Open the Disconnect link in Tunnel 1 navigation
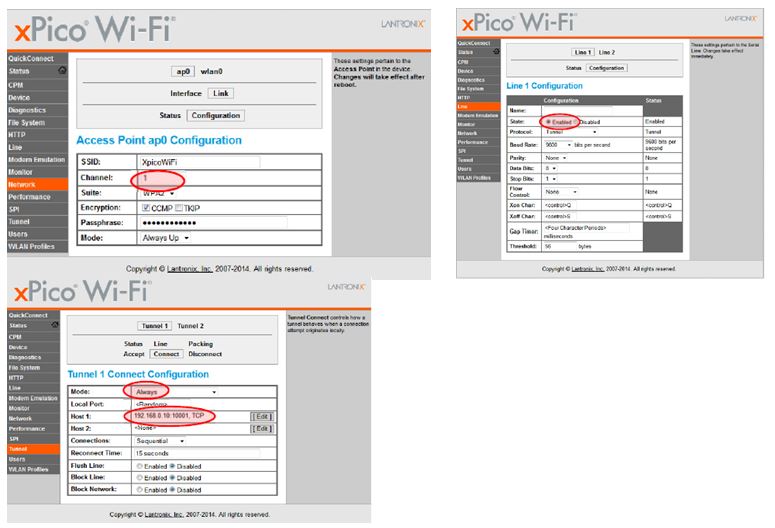This screenshot has width=775, height=528. click(x=207, y=353)
